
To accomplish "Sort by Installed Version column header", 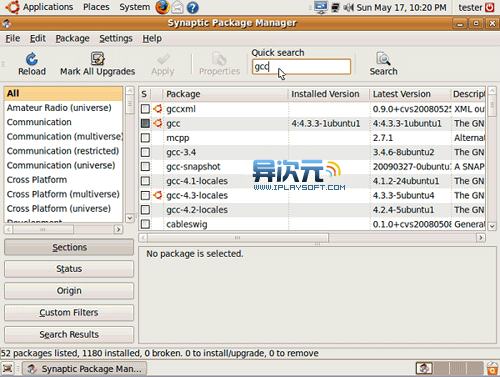I will pos(329,94).
